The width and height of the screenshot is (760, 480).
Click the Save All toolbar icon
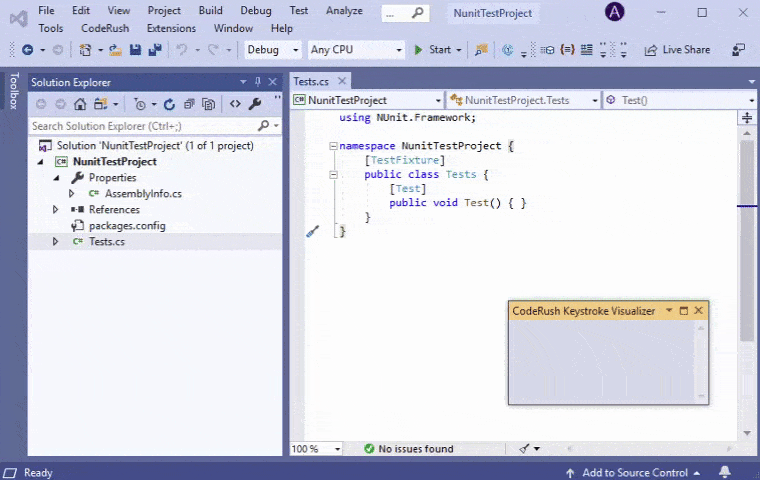point(154,50)
